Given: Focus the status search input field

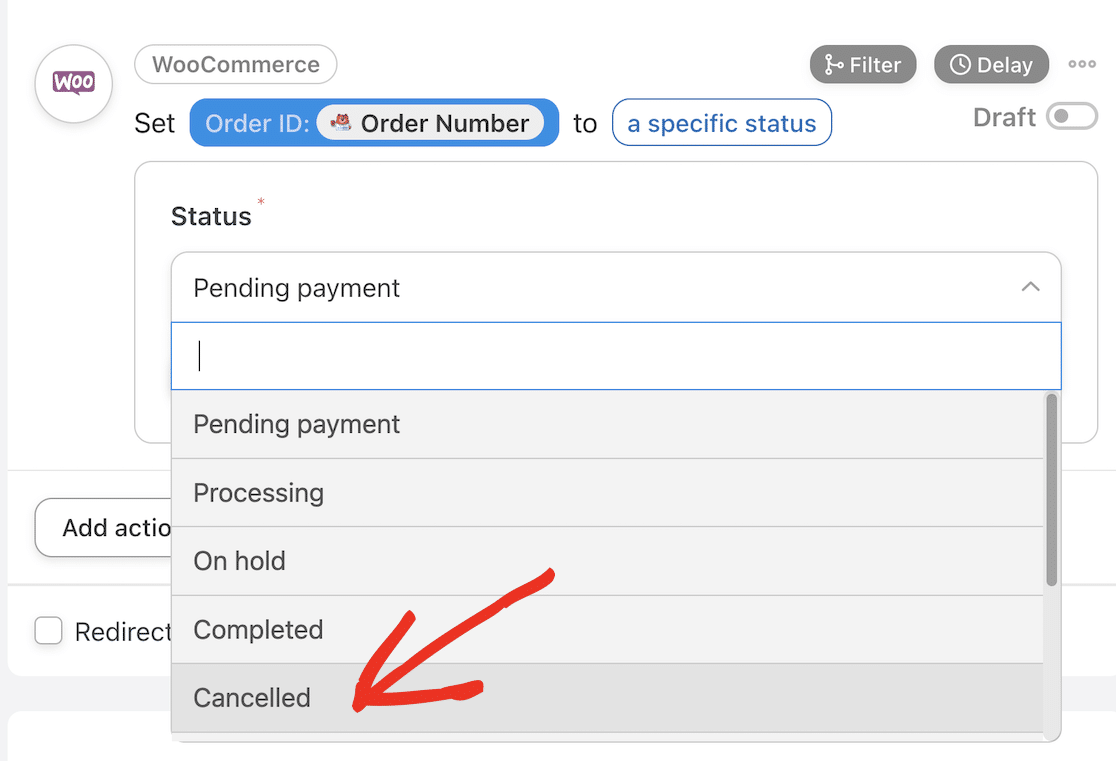Looking at the screenshot, I should [616, 356].
